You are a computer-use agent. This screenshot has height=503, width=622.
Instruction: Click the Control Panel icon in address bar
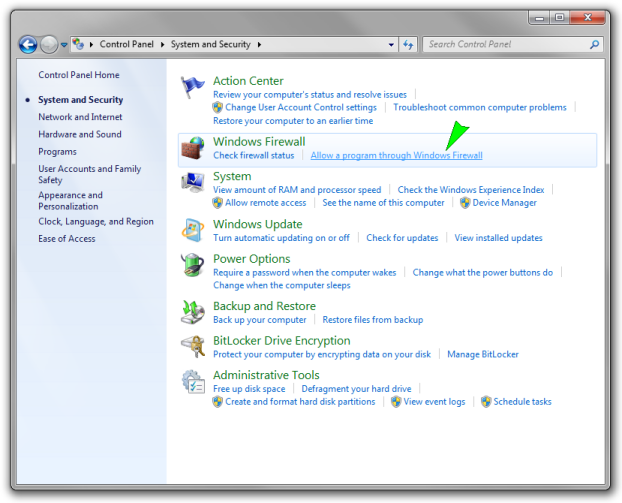pos(79,44)
